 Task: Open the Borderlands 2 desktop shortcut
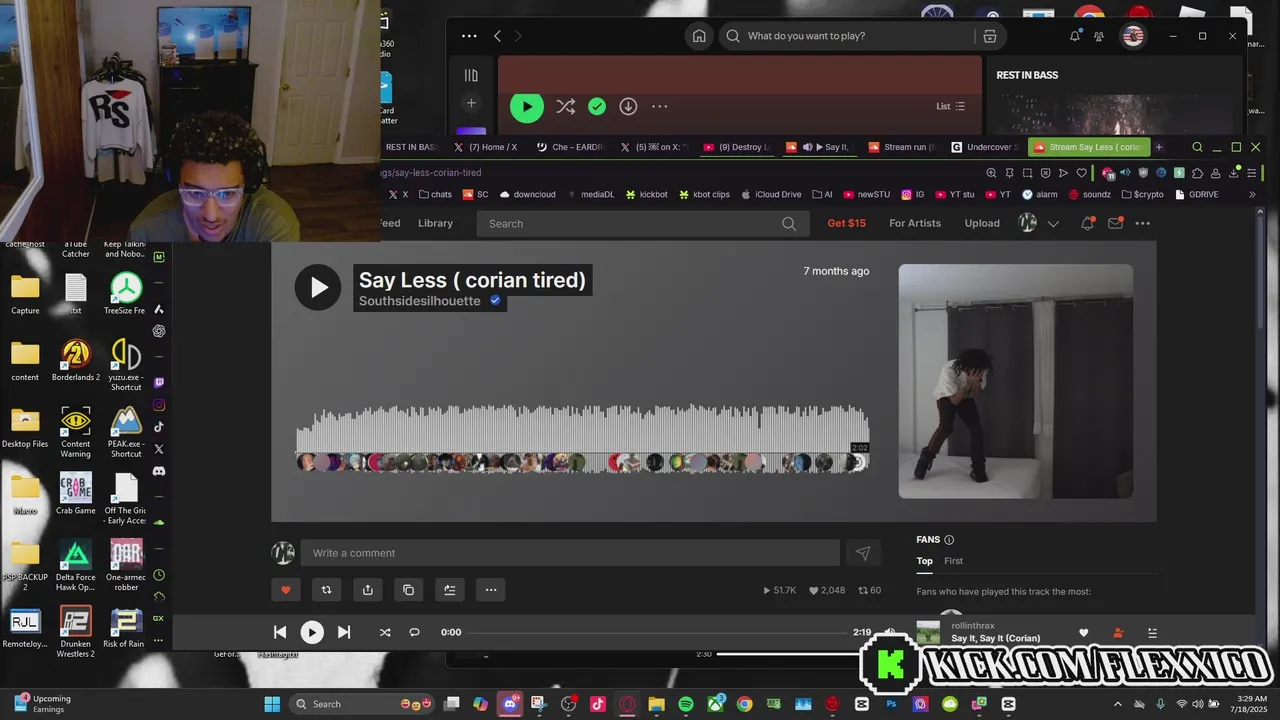(76, 360)
